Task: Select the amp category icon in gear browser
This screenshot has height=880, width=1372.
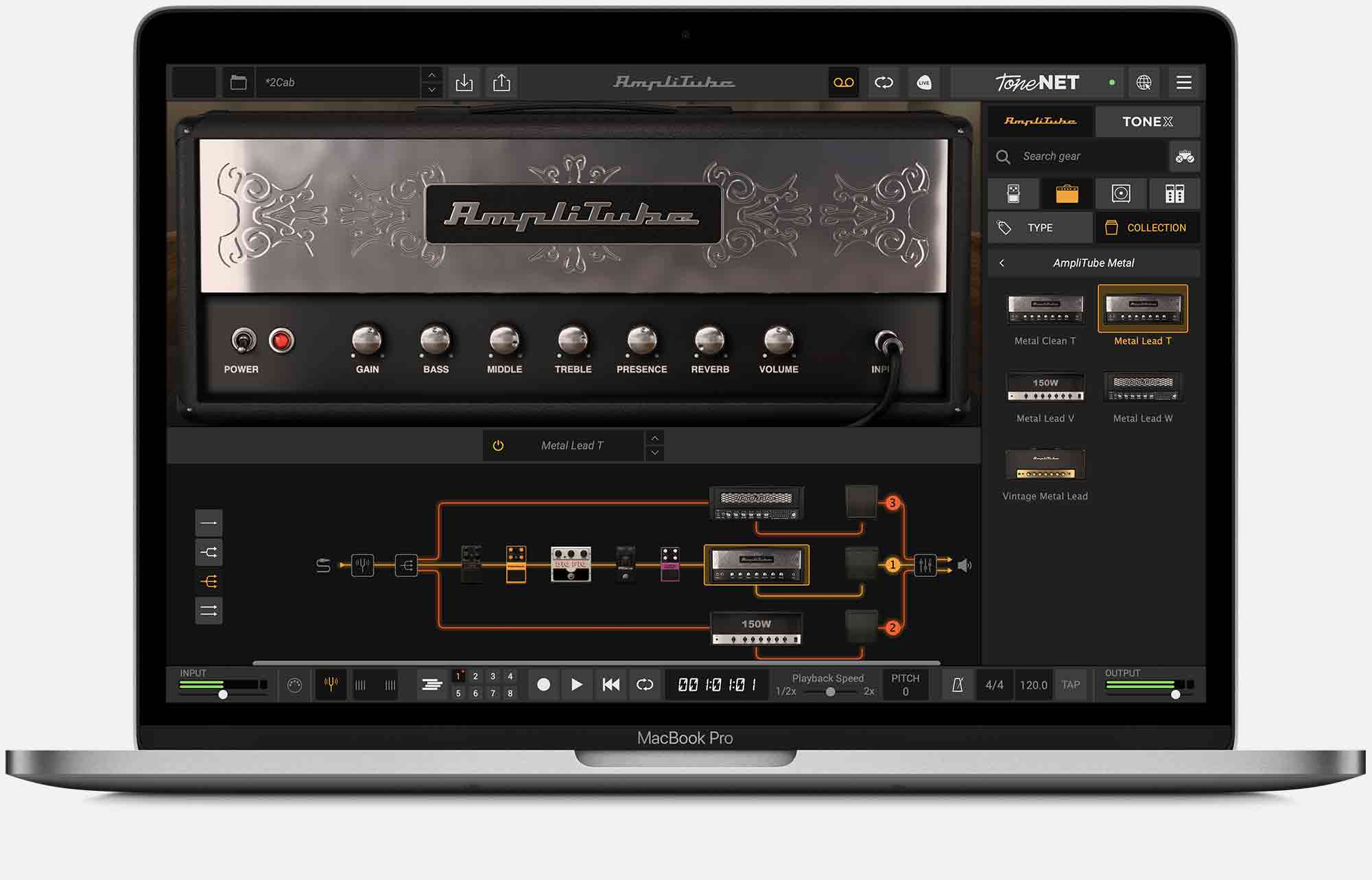Action: (x=1067, y=194)
